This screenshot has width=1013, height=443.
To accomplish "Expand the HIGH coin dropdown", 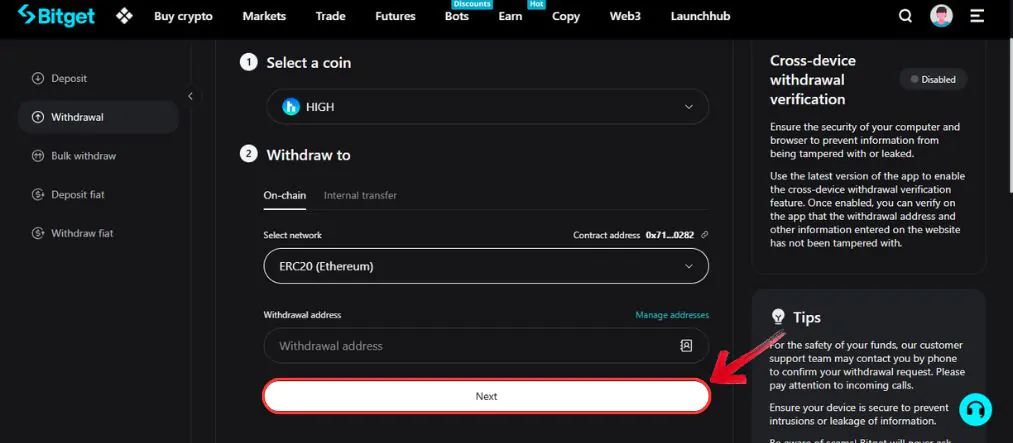I will coord(487,107).
